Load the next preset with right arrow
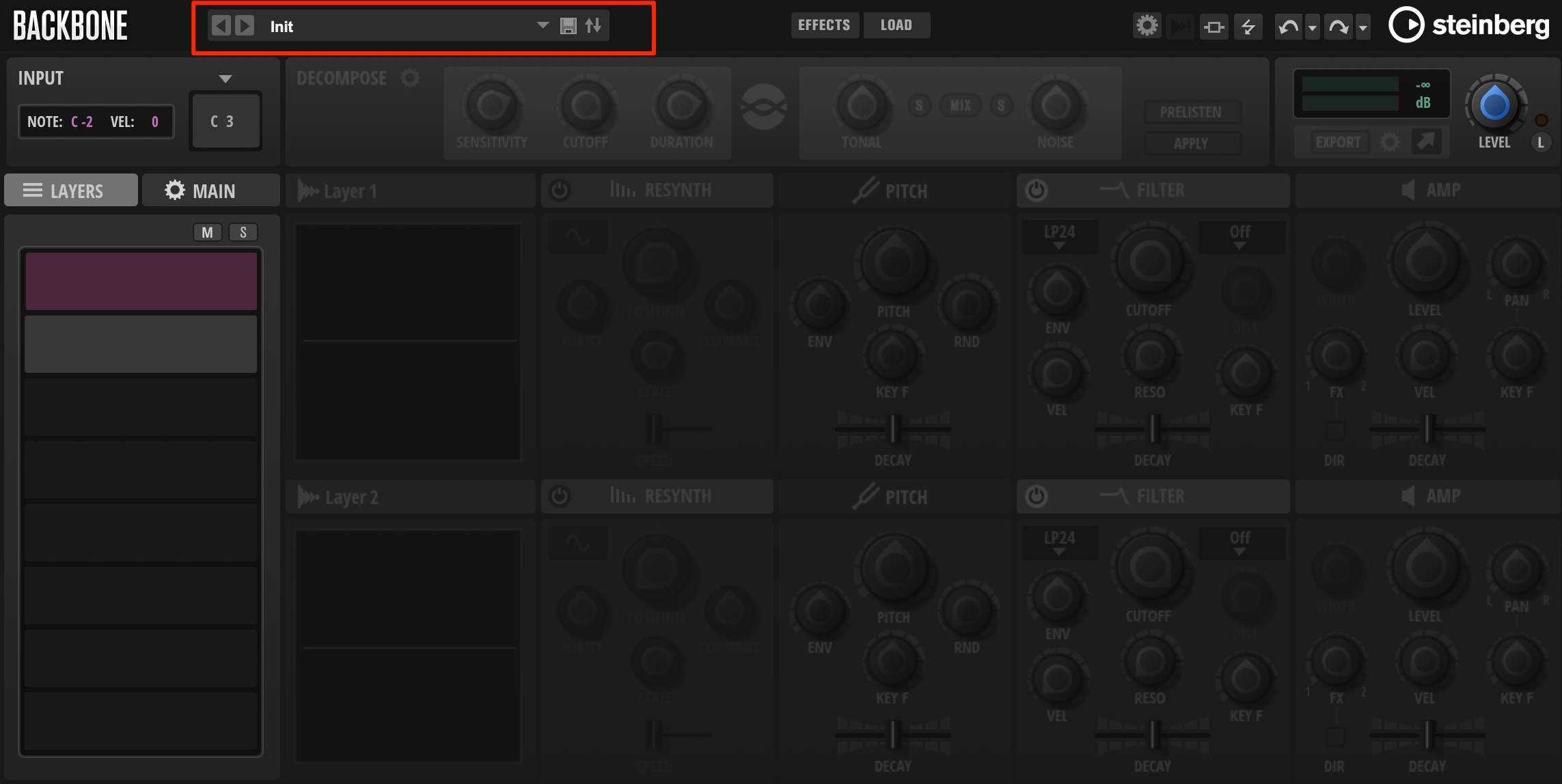Image resolution: width=1562 pixels, height=784 pixels. (245, 26)
